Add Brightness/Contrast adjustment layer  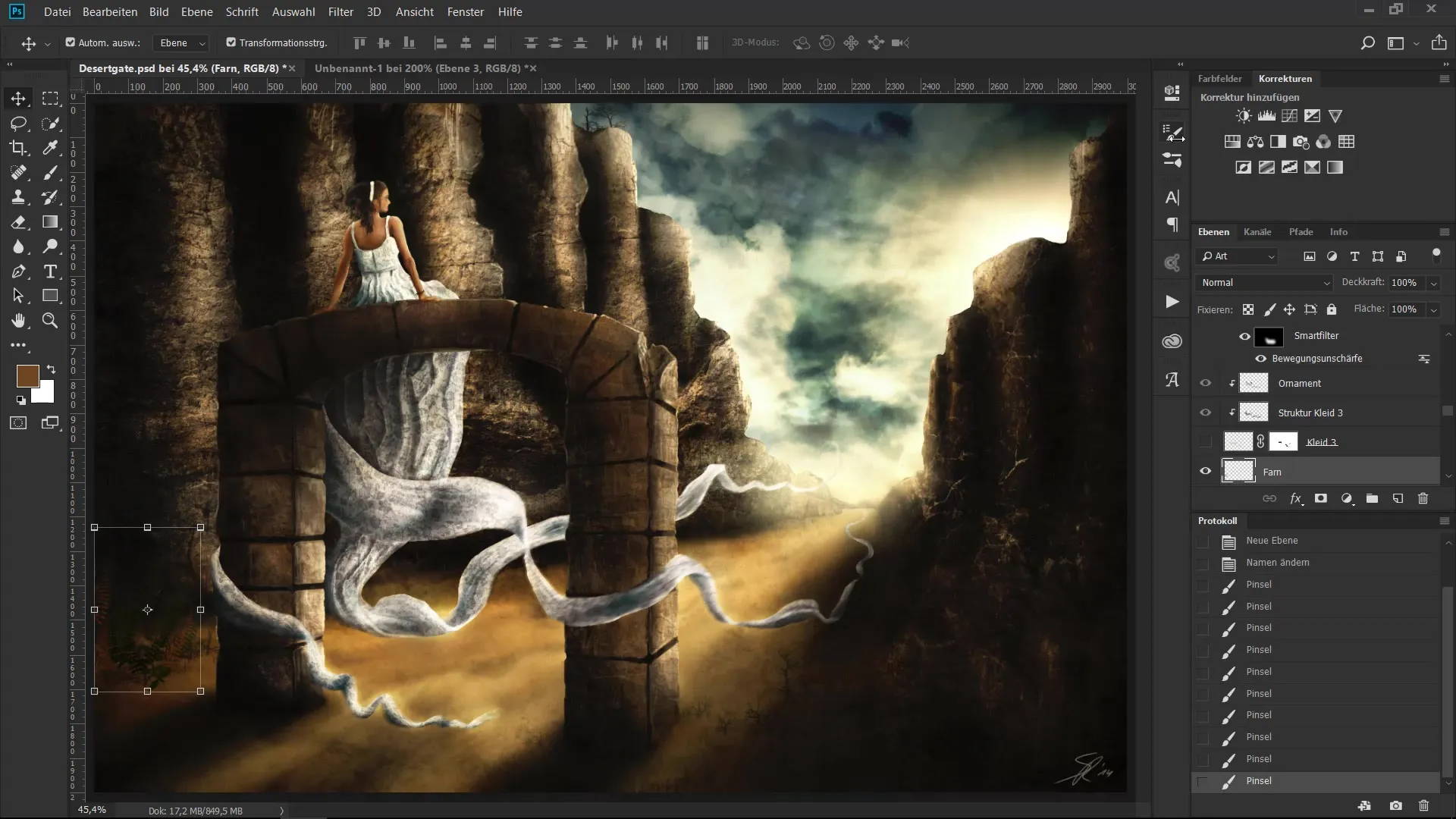[1244, 116]
